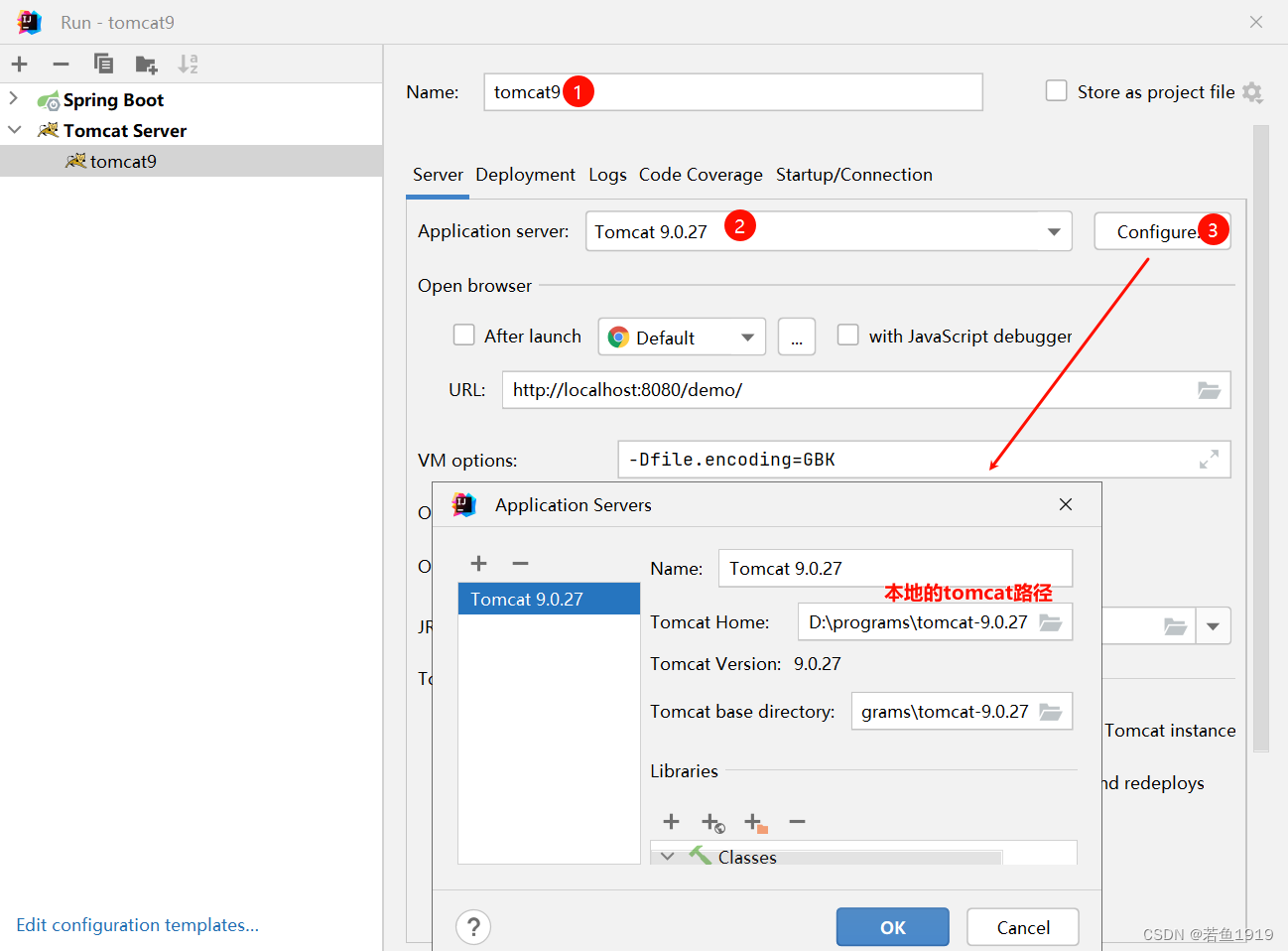Open the Application server dropdown
The image size is (1288, 951).
tap(1054, 231)
